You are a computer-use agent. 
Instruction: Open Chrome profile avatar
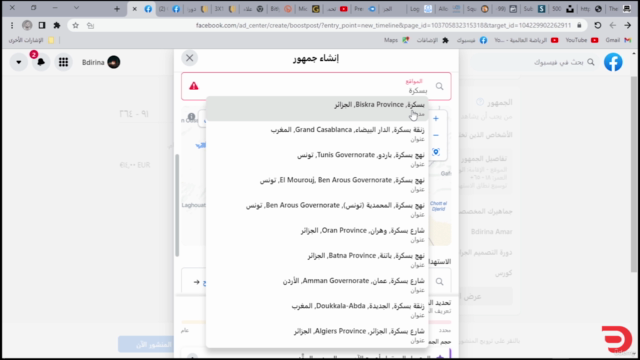coord(27,25)
